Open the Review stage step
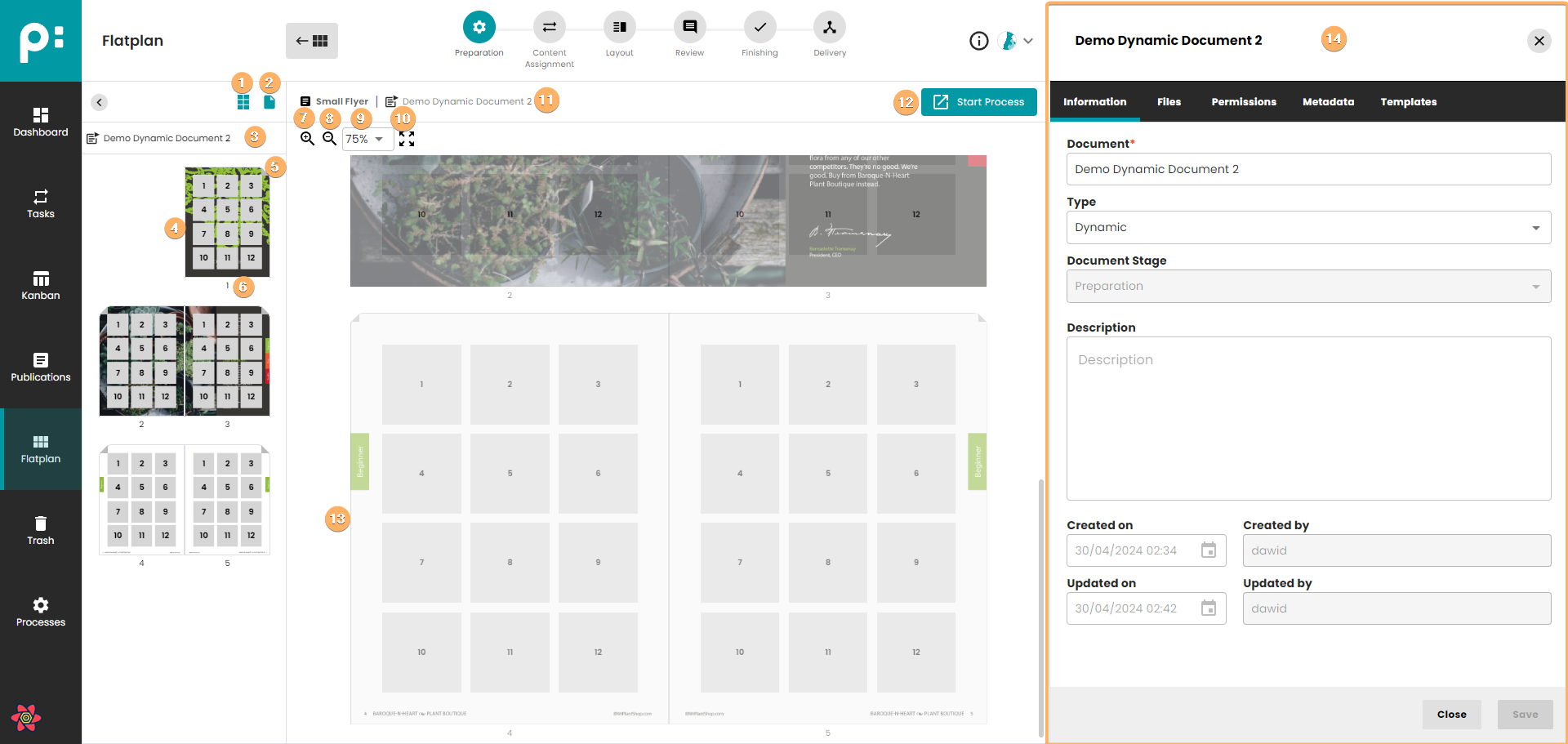 [689, 28]
